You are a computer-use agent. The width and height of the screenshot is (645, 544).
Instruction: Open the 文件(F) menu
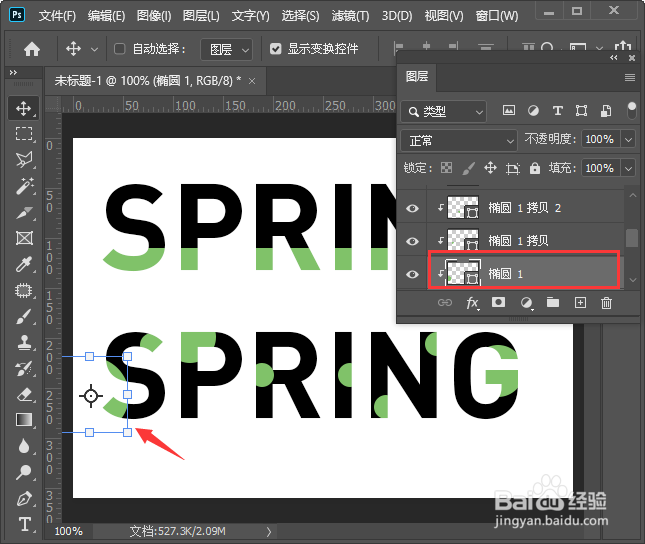pyautogui.click(x=57, y=16)
